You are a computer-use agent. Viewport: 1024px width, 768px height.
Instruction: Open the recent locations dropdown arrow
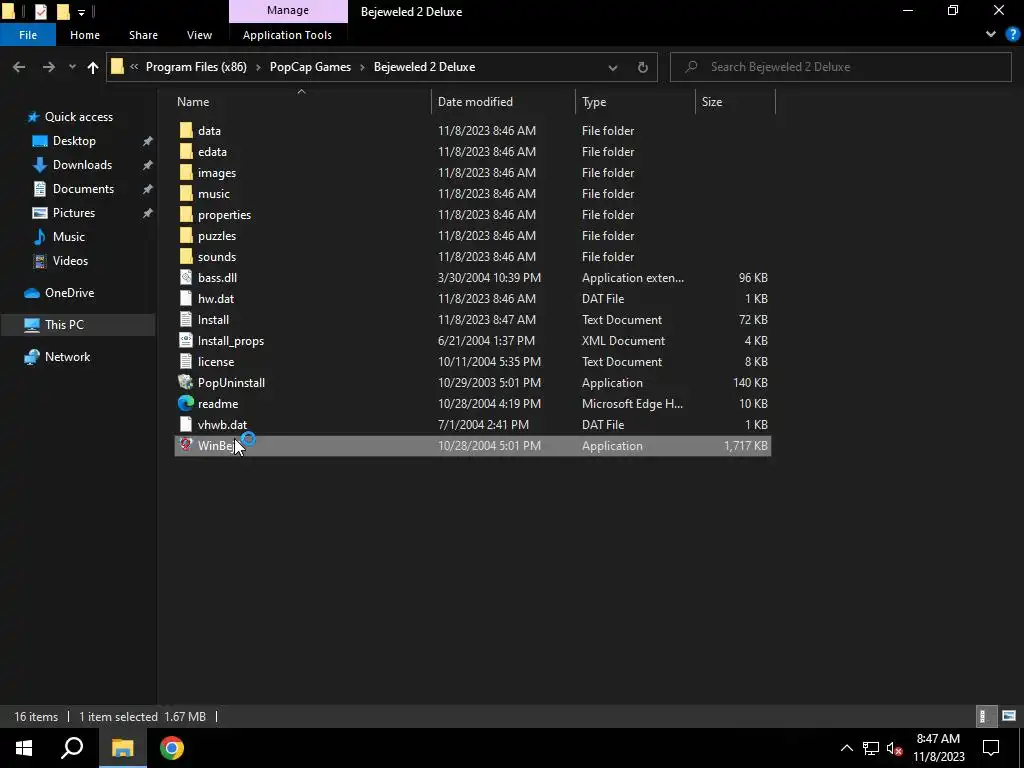point(72,67)
